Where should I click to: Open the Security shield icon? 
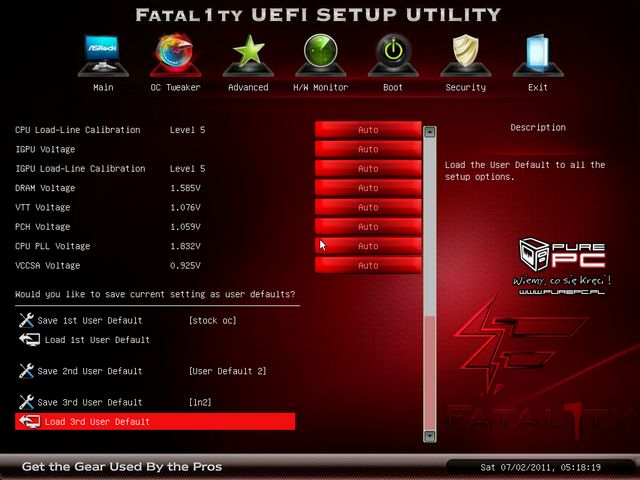coord(466,56)
